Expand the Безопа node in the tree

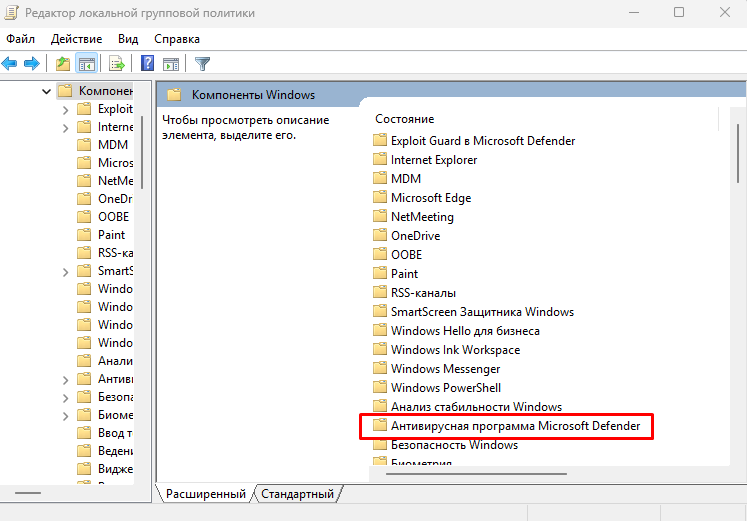[x=65, y=398]
